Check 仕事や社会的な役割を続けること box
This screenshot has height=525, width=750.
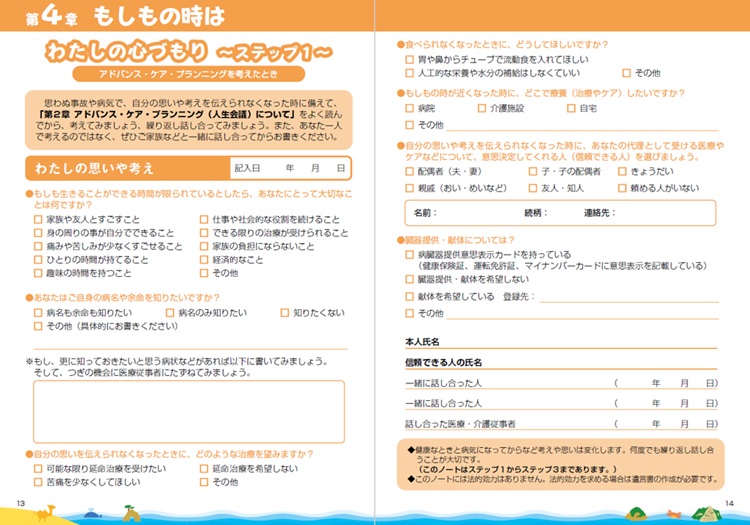pos(204,219)
